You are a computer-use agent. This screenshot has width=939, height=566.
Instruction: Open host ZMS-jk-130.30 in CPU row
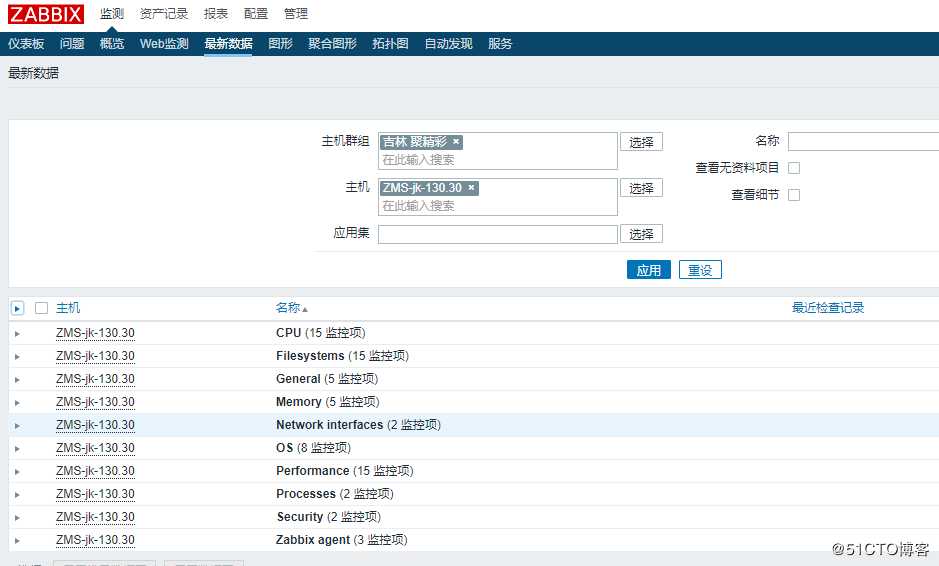95,333
